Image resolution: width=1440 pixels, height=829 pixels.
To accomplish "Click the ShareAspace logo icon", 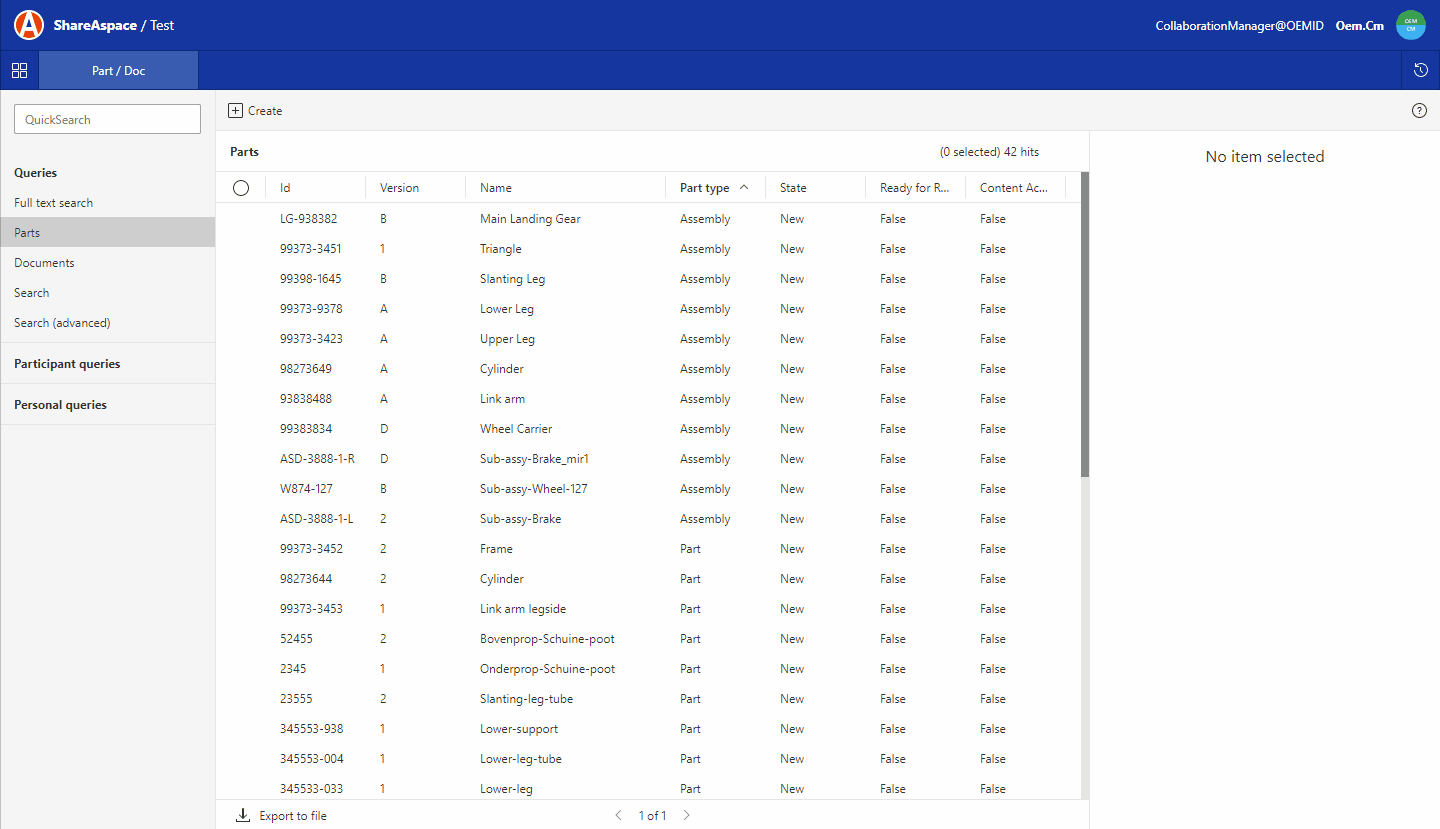I will click(29, 25).
